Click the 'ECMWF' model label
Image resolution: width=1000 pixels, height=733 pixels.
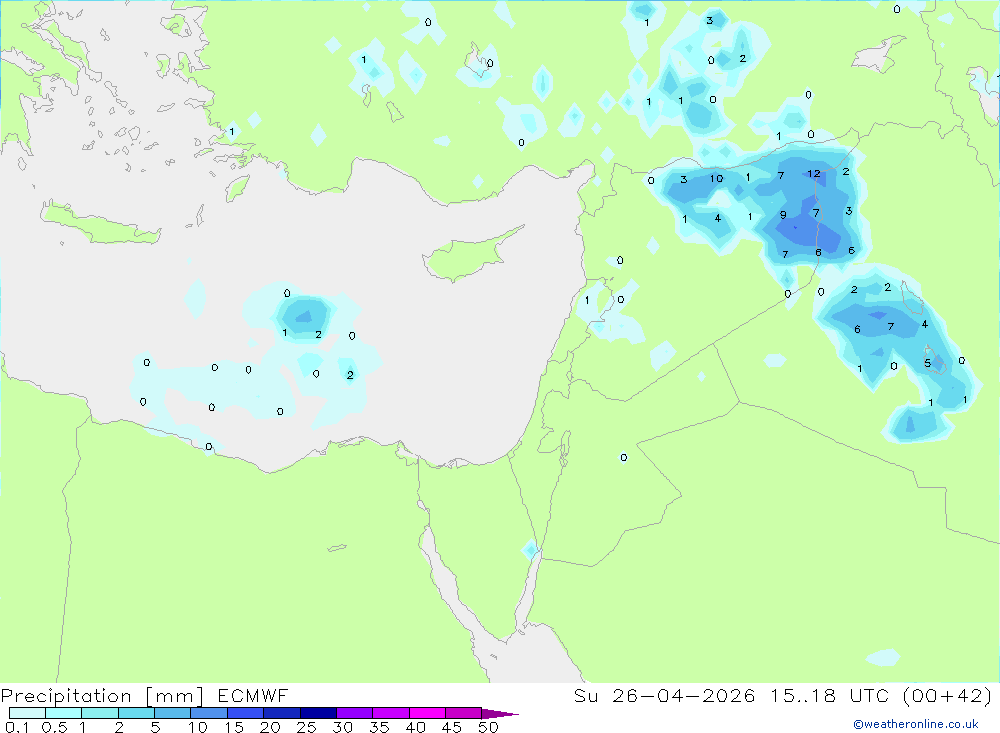[253, 695]
